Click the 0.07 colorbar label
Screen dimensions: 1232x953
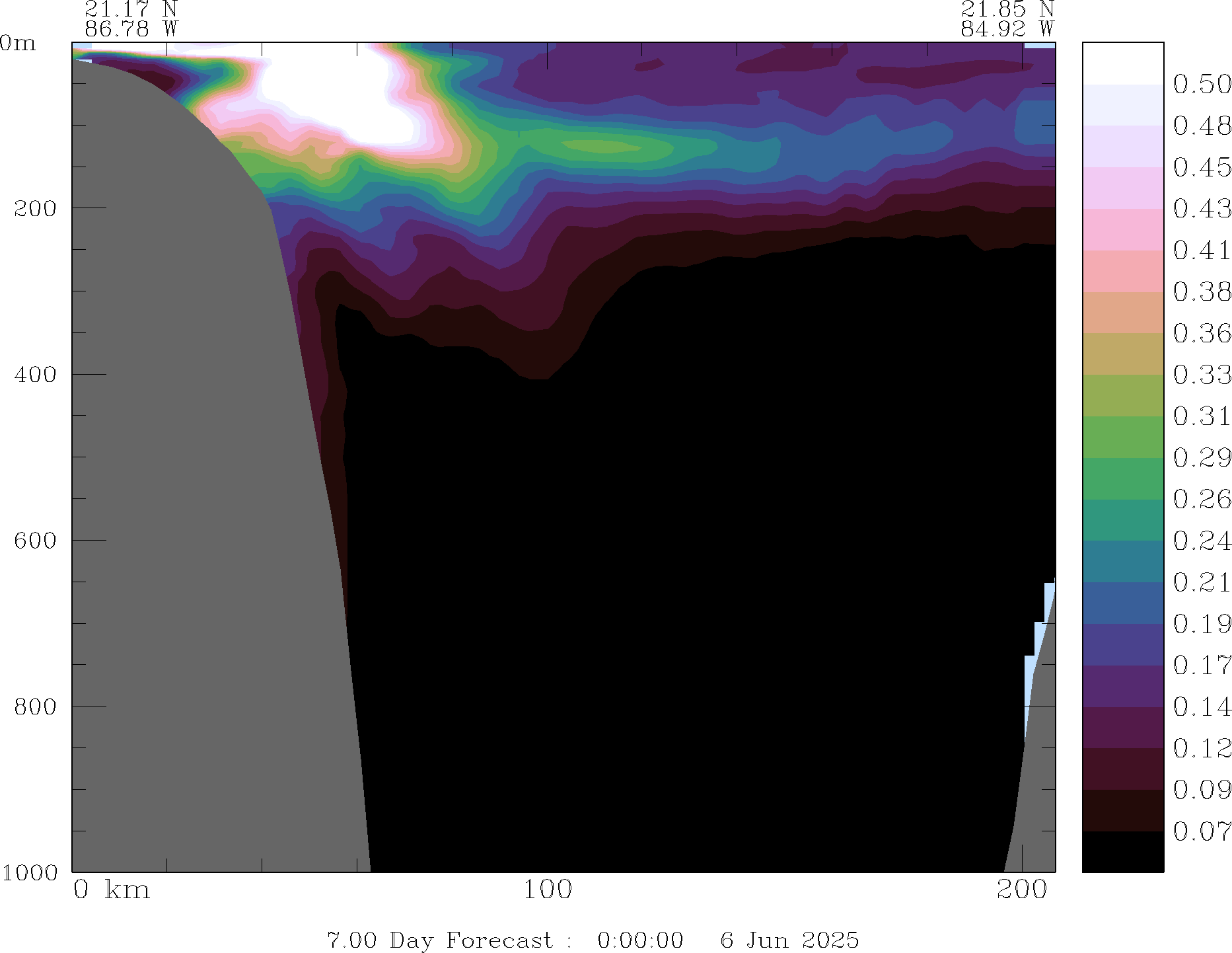(1202, 831)
